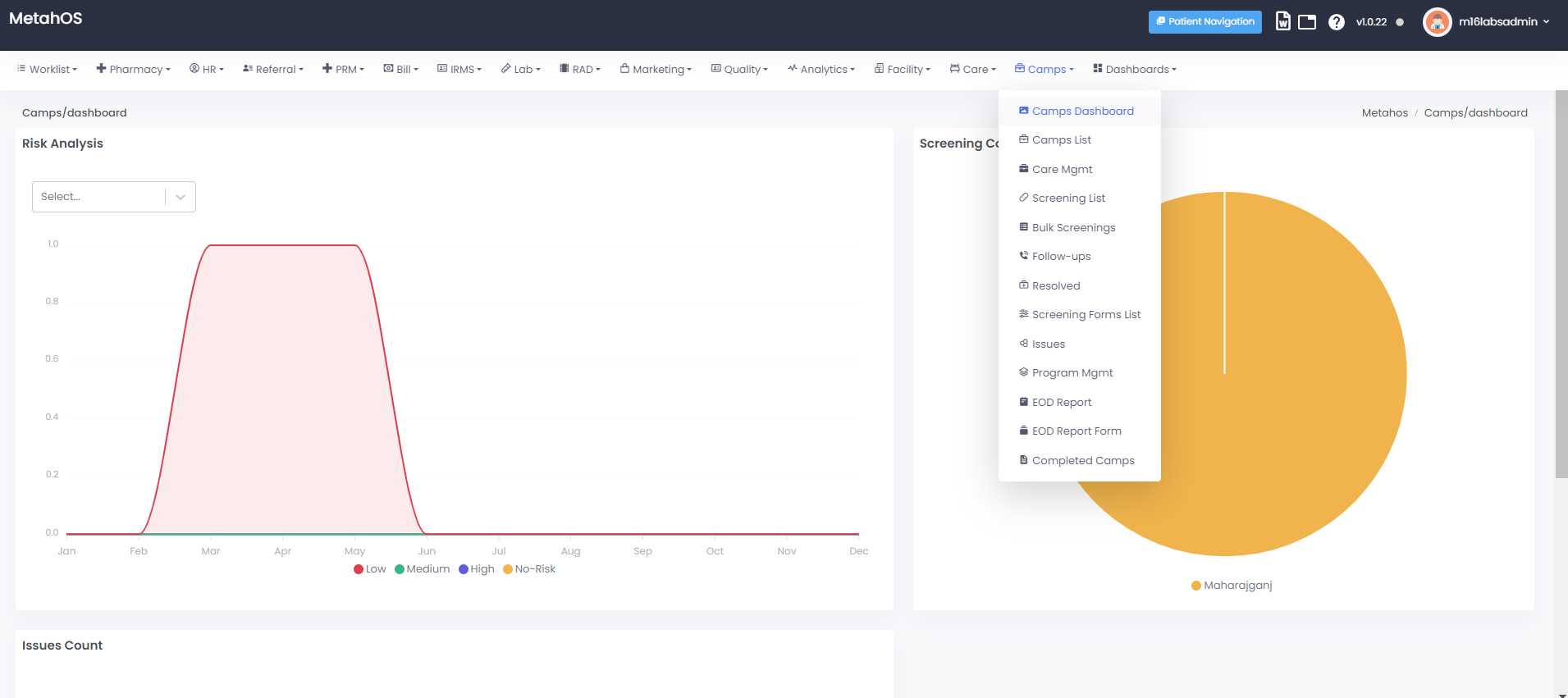The width and height of the screenshot is (1568, 698).
Task: Click the Screening Forms List sliders icon
Action: [x=1023, y=314]
